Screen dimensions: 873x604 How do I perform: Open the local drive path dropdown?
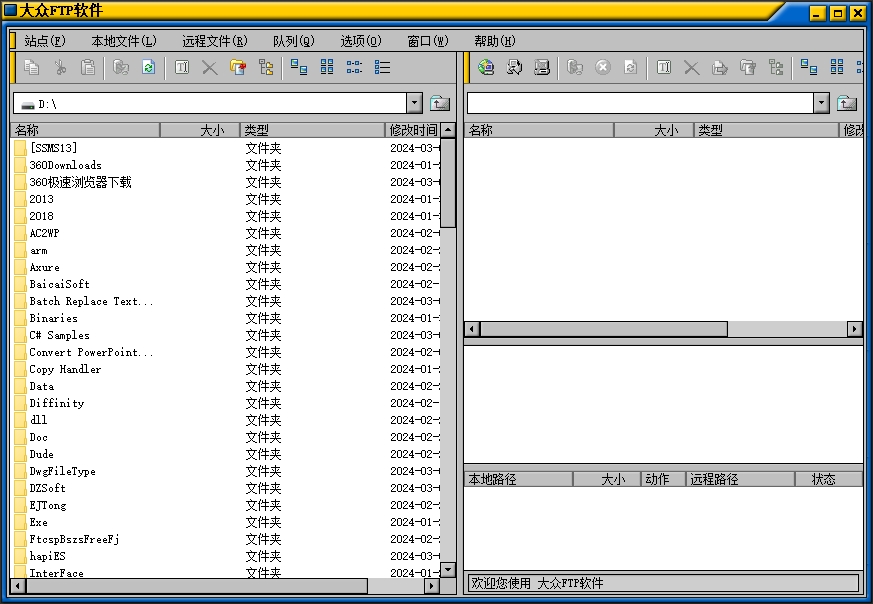pos(414,103)
